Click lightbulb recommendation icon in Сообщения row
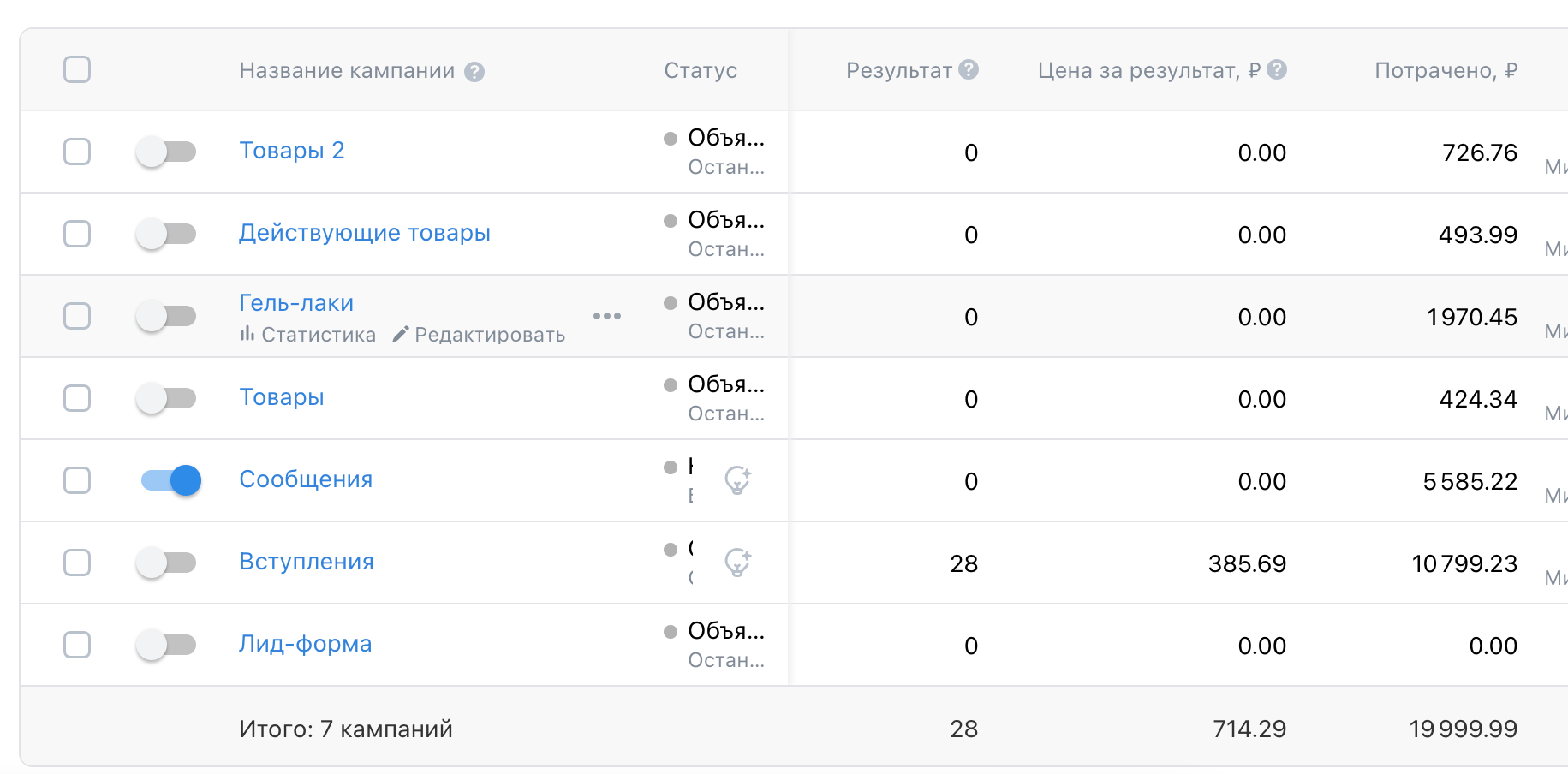This screenshot has height=774, width=1568. pyautogui.click(x=737, y=480)
